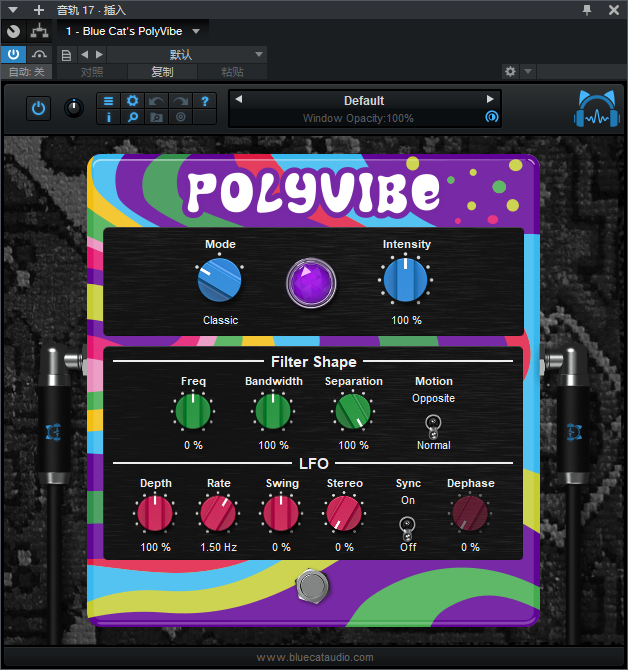Image resolution: width=628 pixels, height=670 pixels.
Task: Toggle the PolyVibe toolbar power bypass button
Action: 38,108
